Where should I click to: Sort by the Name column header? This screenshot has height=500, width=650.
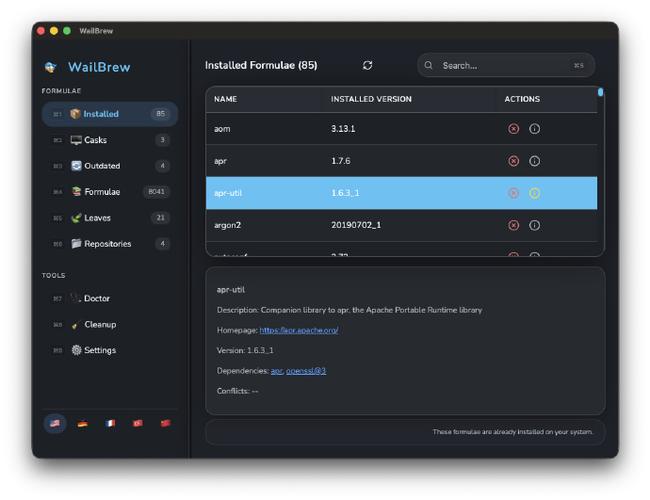tap(225, 100)
